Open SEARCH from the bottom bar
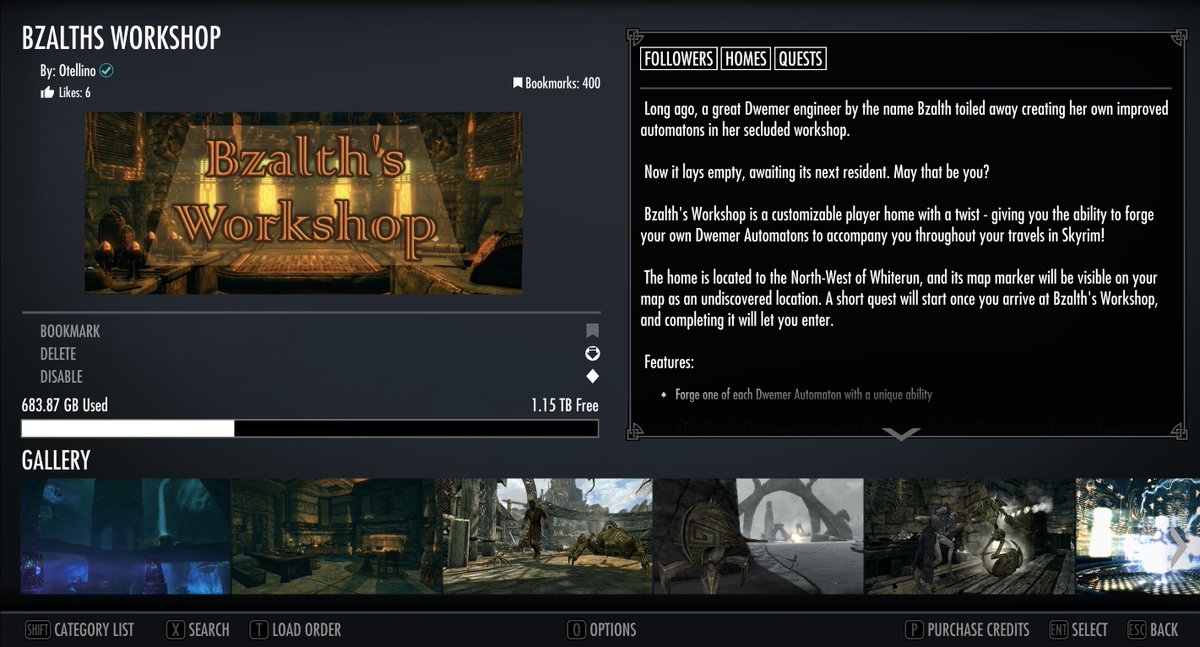 (x=209, y=630)
